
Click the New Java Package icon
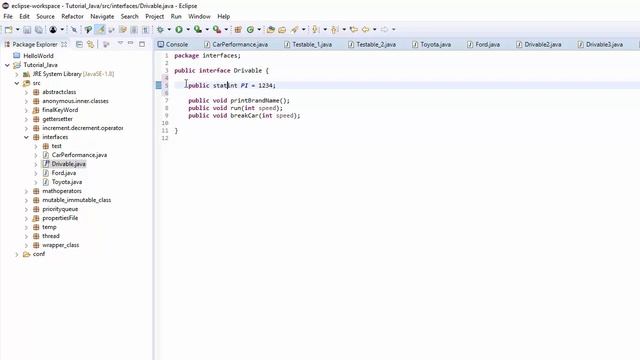point(238,29)
